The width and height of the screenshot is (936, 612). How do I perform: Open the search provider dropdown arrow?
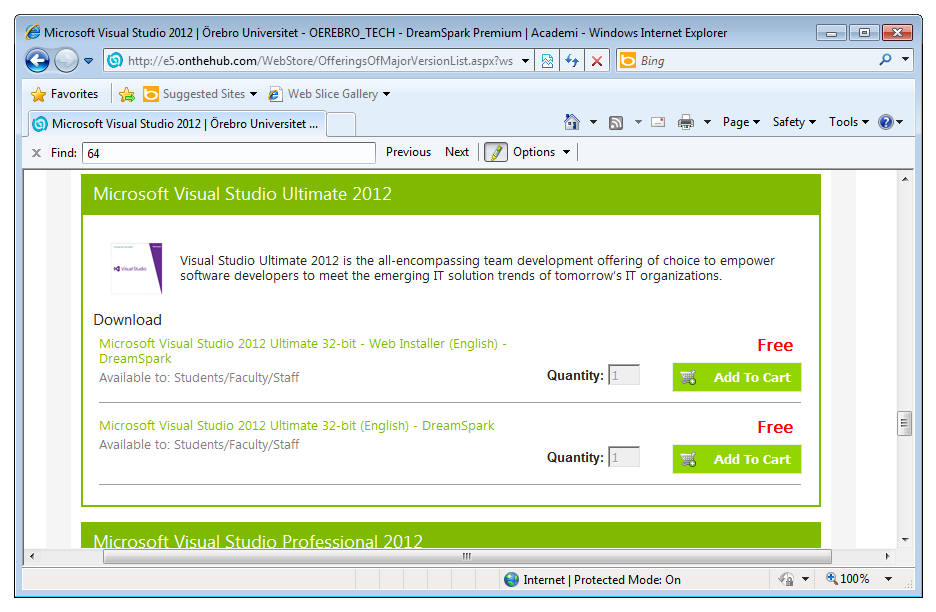[905, 59]
